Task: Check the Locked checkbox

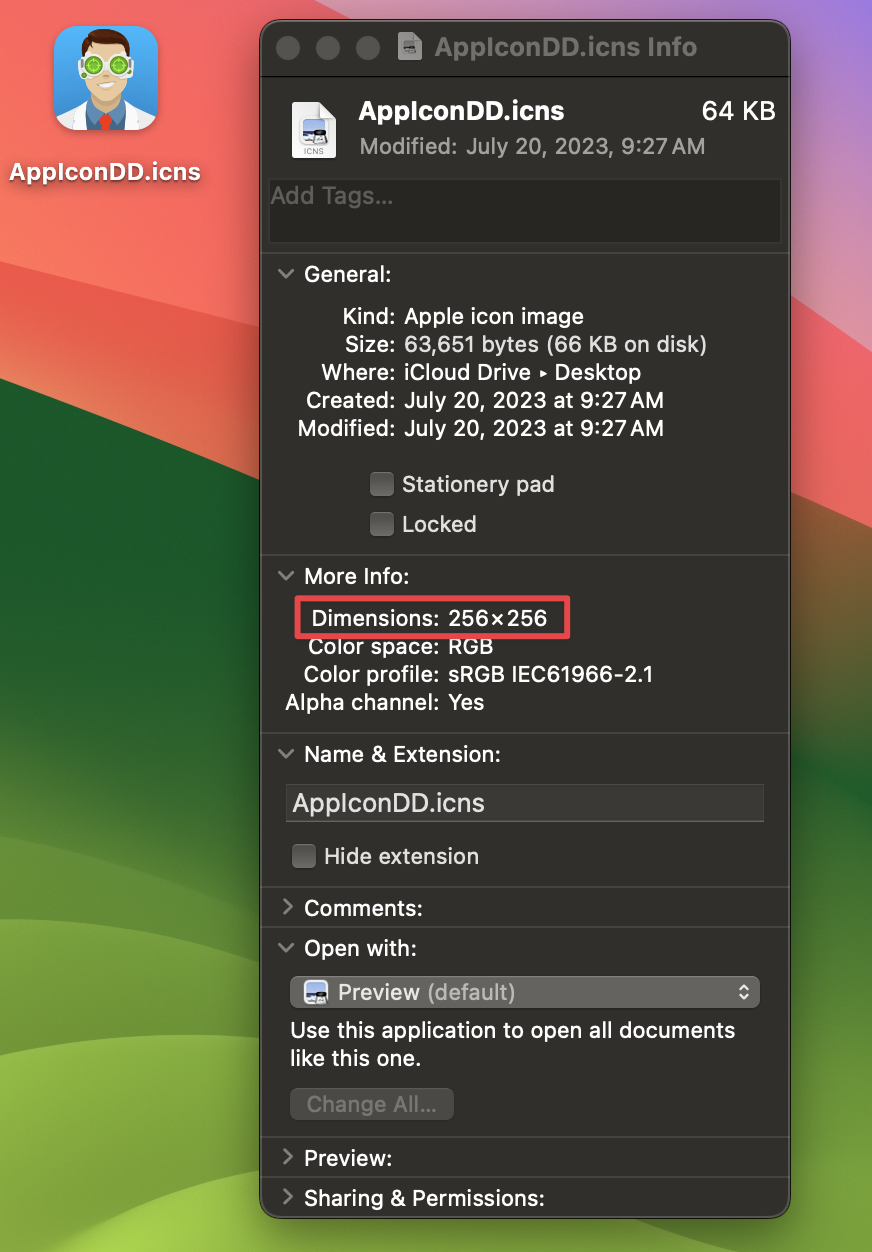Action: tap(382, 524)
